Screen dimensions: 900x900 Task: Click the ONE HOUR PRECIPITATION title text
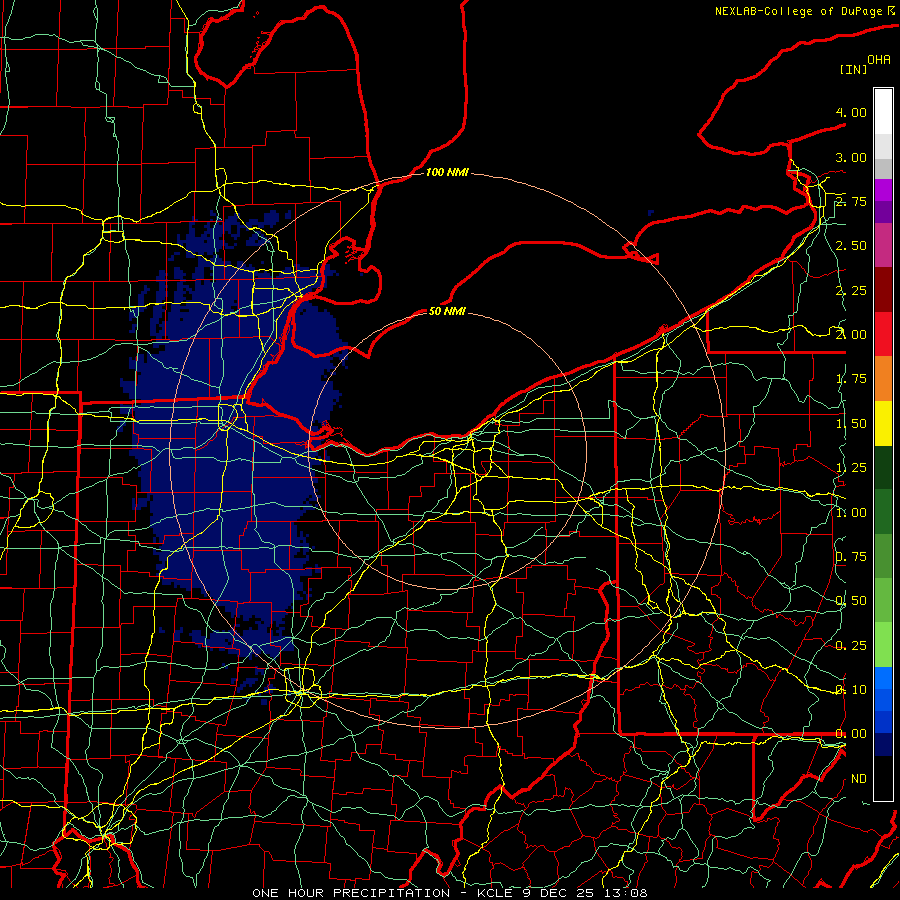pyautogui.click(x=351, y=893)
